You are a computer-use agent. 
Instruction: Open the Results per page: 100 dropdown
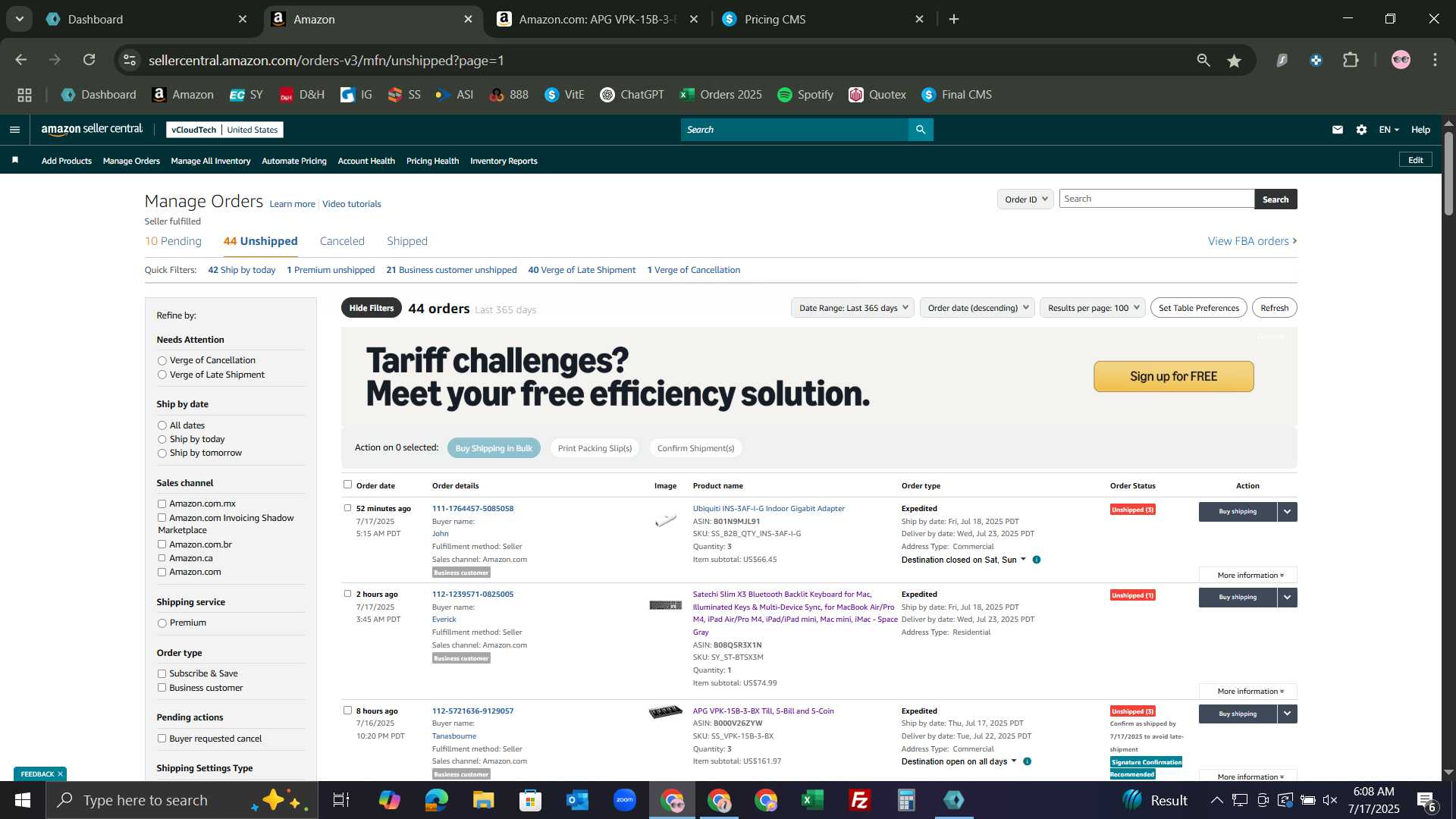pos(1093,308)
